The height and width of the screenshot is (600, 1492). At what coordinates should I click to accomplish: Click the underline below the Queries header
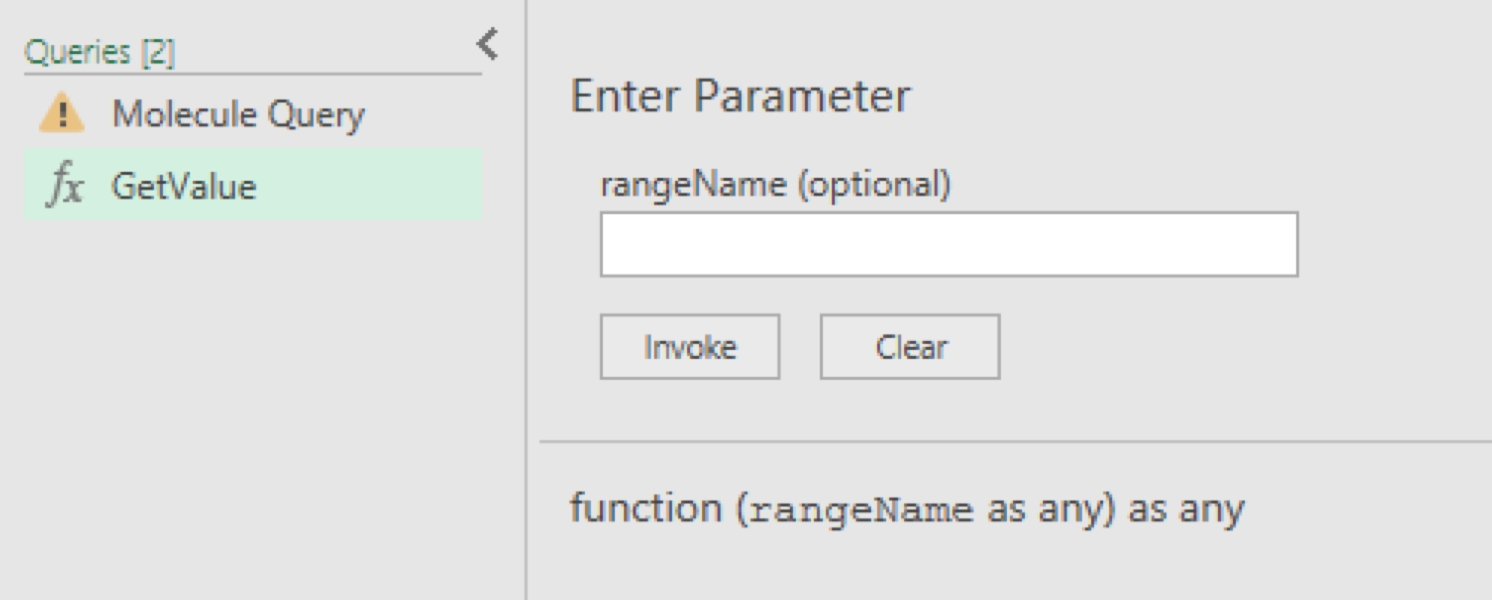(252, 73)
